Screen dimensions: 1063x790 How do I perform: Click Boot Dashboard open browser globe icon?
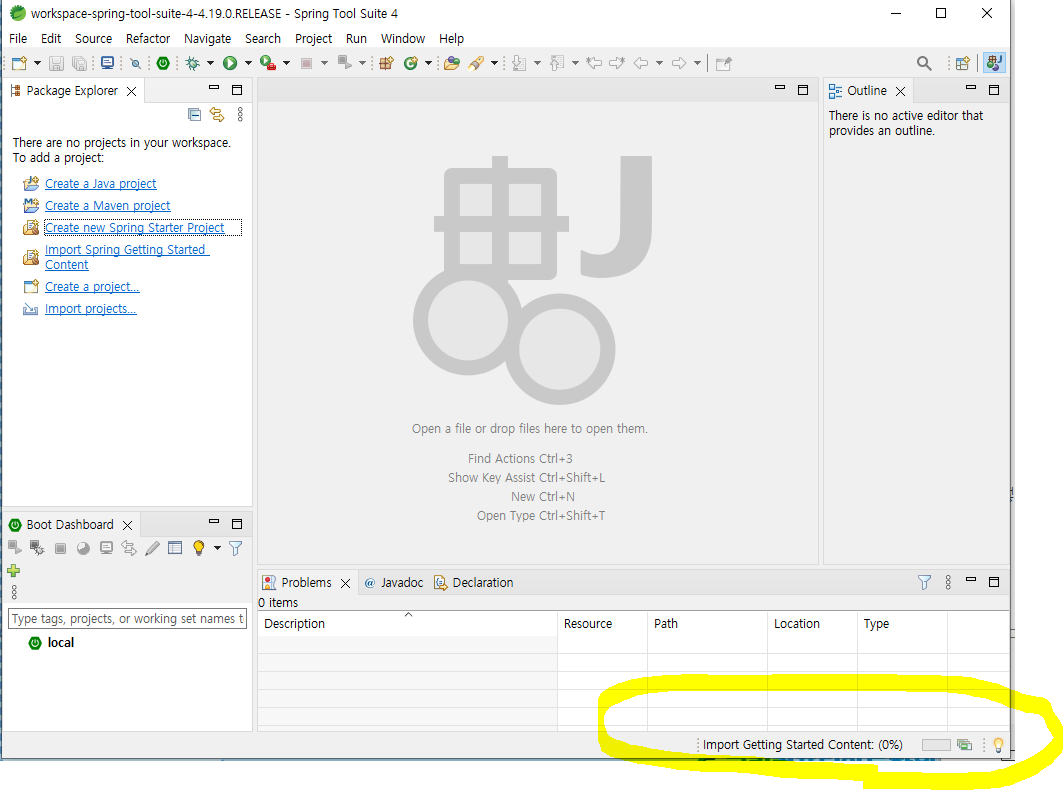[x=83, y=548]
